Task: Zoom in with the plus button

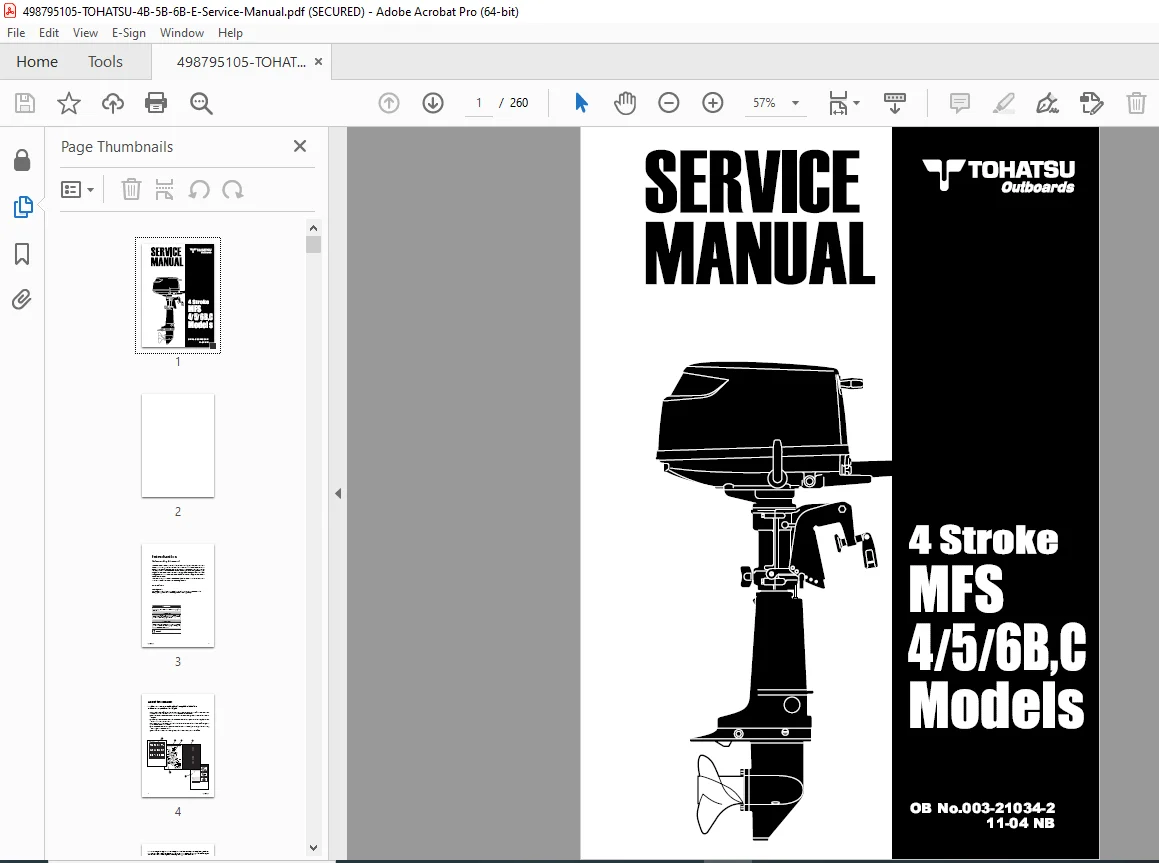Action: (713, 103)
